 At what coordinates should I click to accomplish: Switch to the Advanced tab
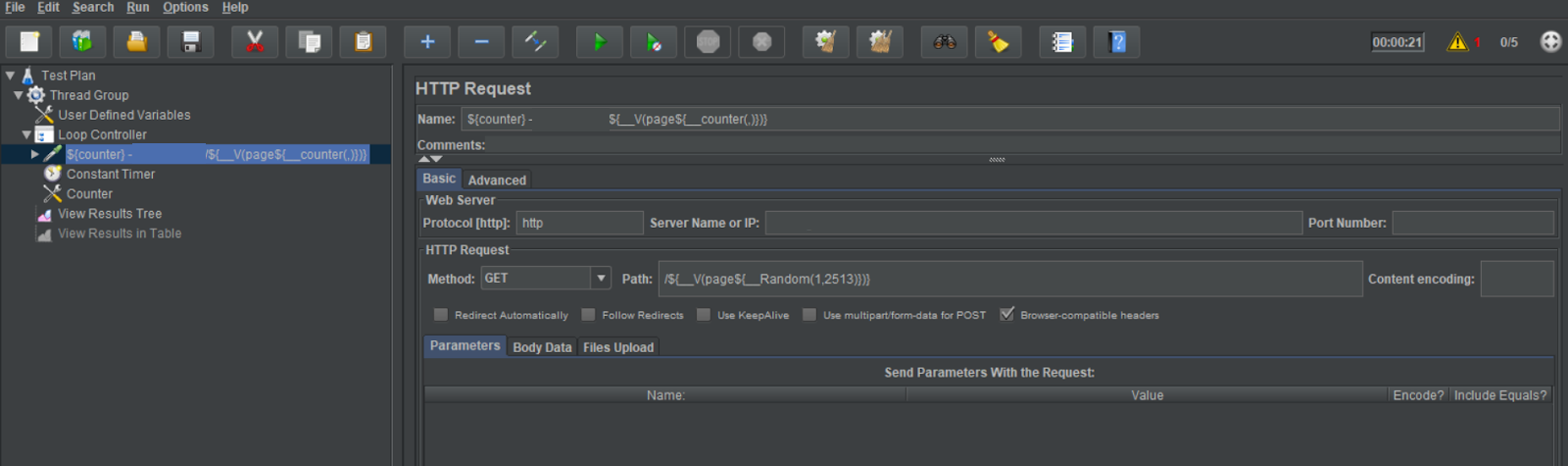(x=497, y=181)
